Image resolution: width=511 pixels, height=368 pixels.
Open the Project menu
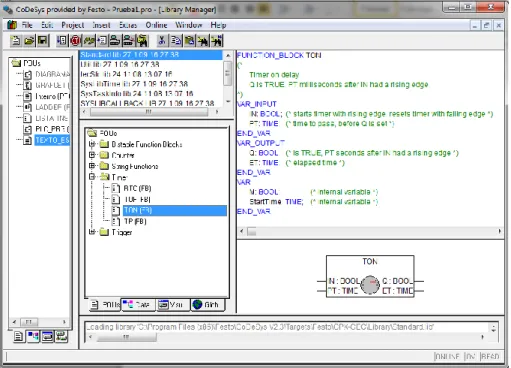click(x=73, y=25)
